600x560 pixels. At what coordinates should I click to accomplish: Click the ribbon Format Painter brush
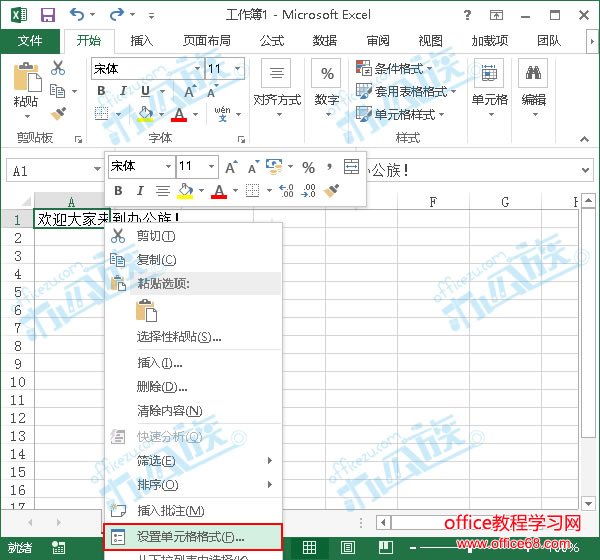[x=58, y=113]
